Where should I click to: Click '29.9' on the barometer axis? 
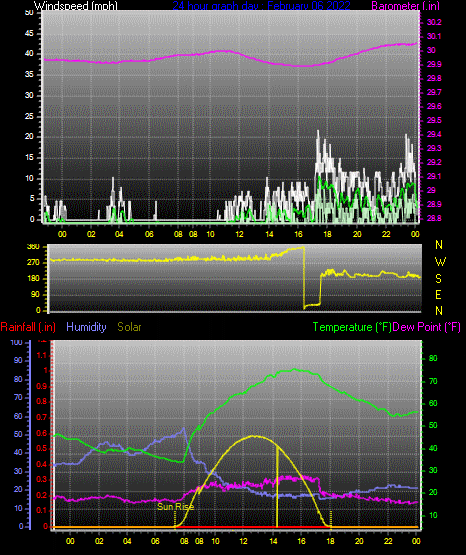(434, 64)
